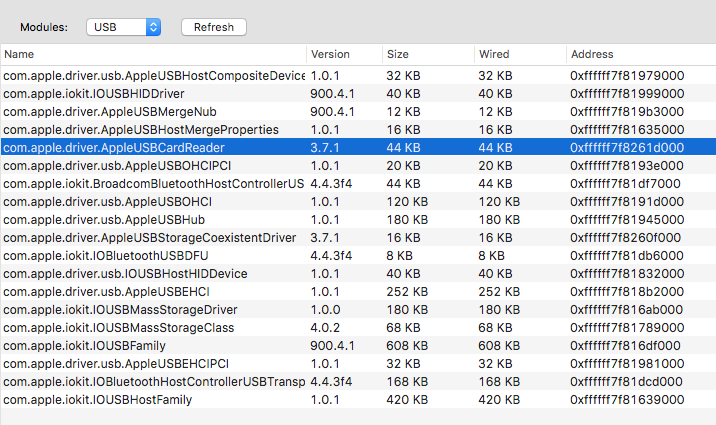Click address 0xffffff7f81635000
The width and height of the screenshot is (716, 425).
(x=627, y=130)
